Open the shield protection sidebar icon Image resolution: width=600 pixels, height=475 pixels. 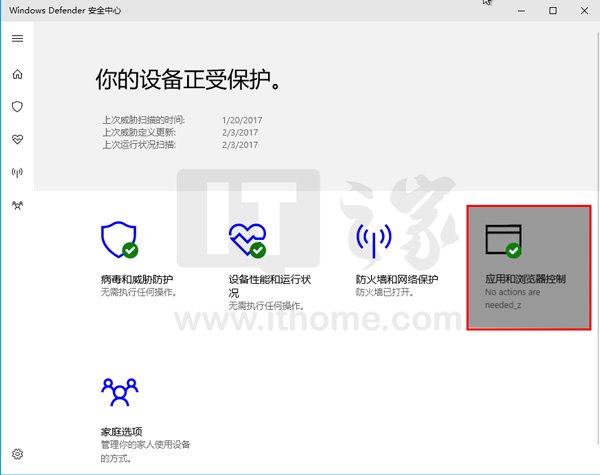17,106
